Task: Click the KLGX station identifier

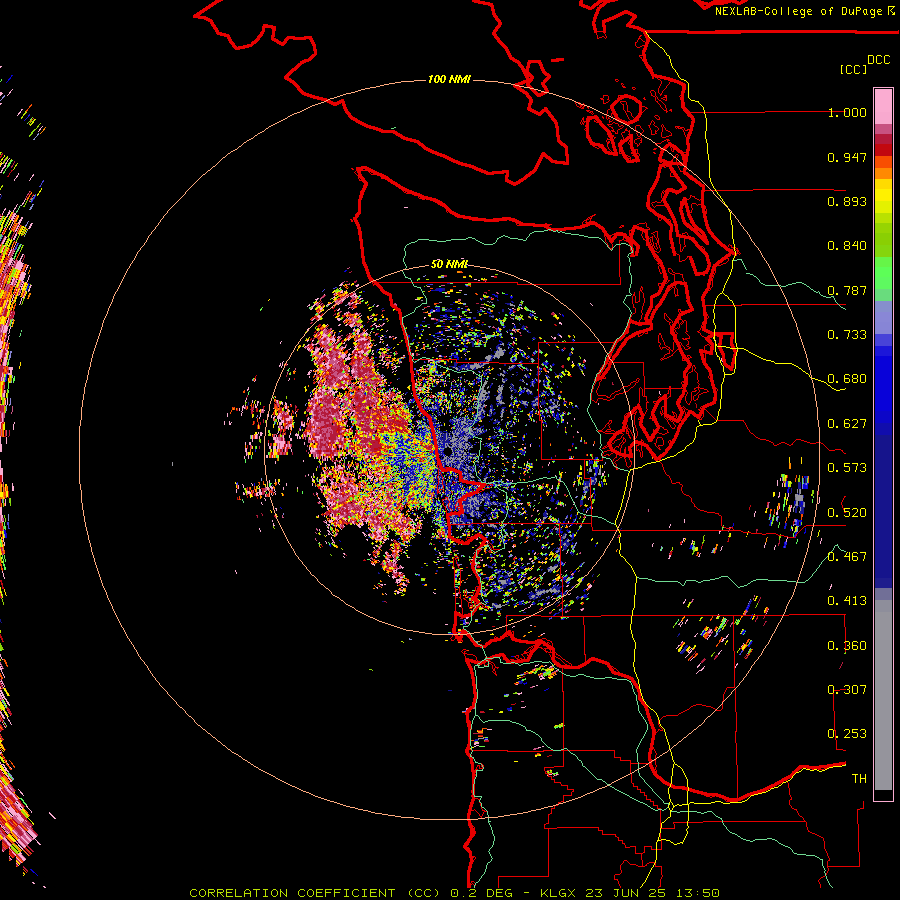Action: (558, 893)
